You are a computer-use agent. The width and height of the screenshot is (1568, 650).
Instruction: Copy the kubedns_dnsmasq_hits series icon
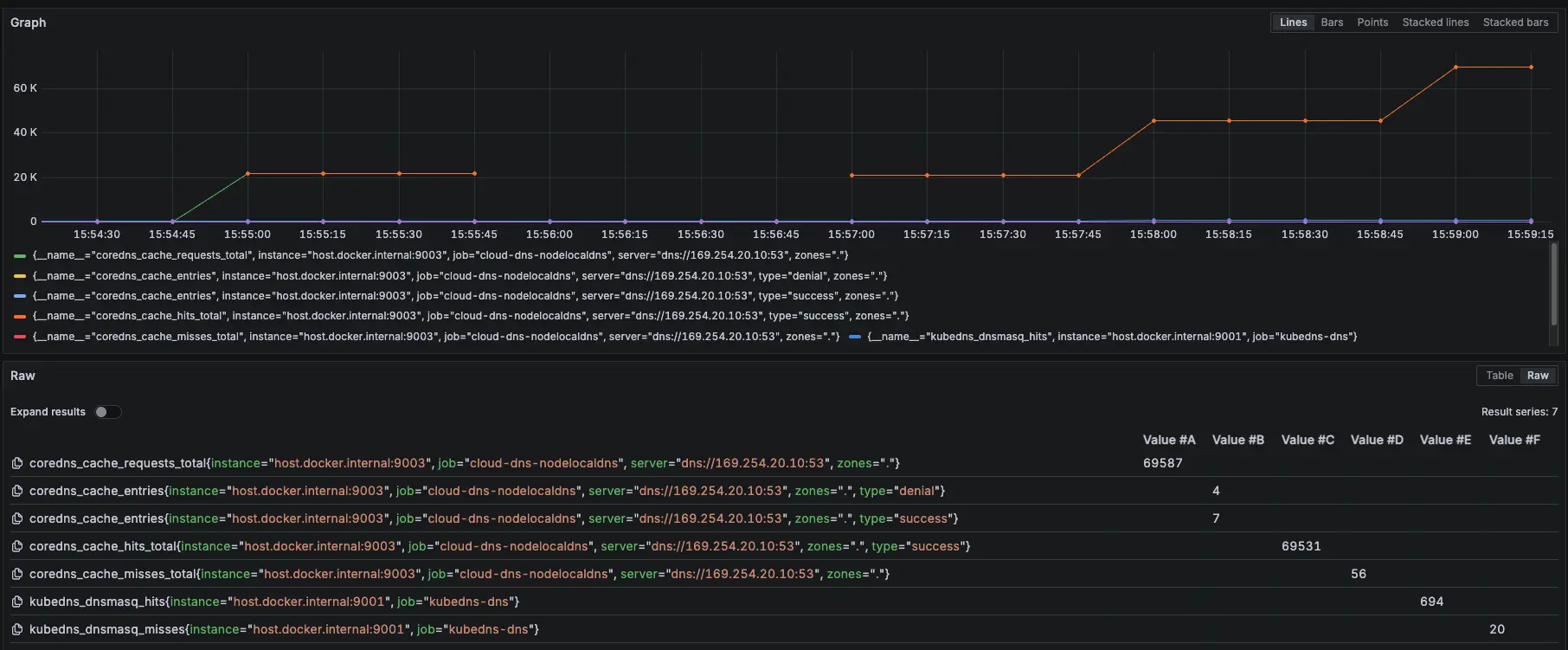16,602
